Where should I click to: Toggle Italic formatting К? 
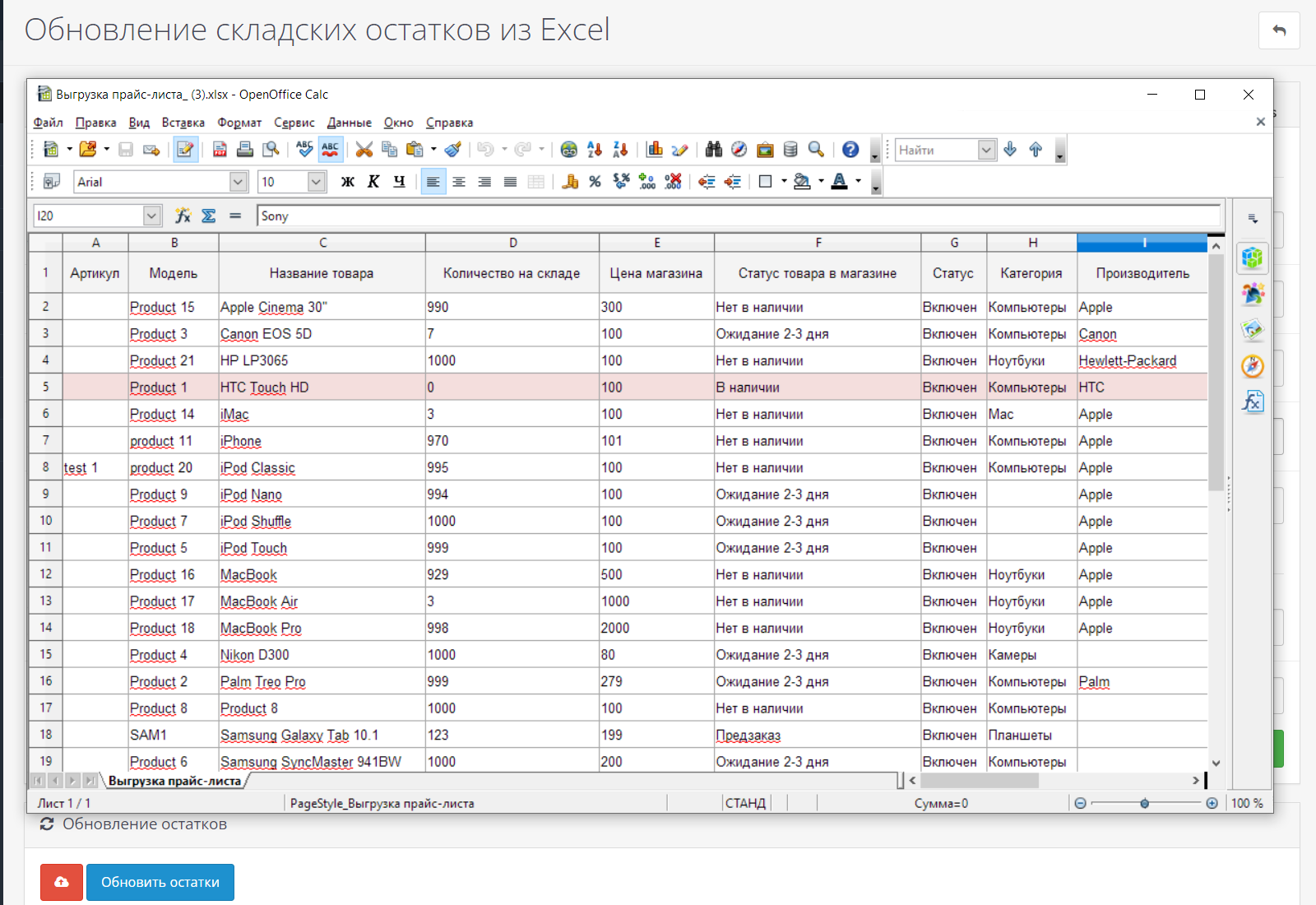pos(373,182)
